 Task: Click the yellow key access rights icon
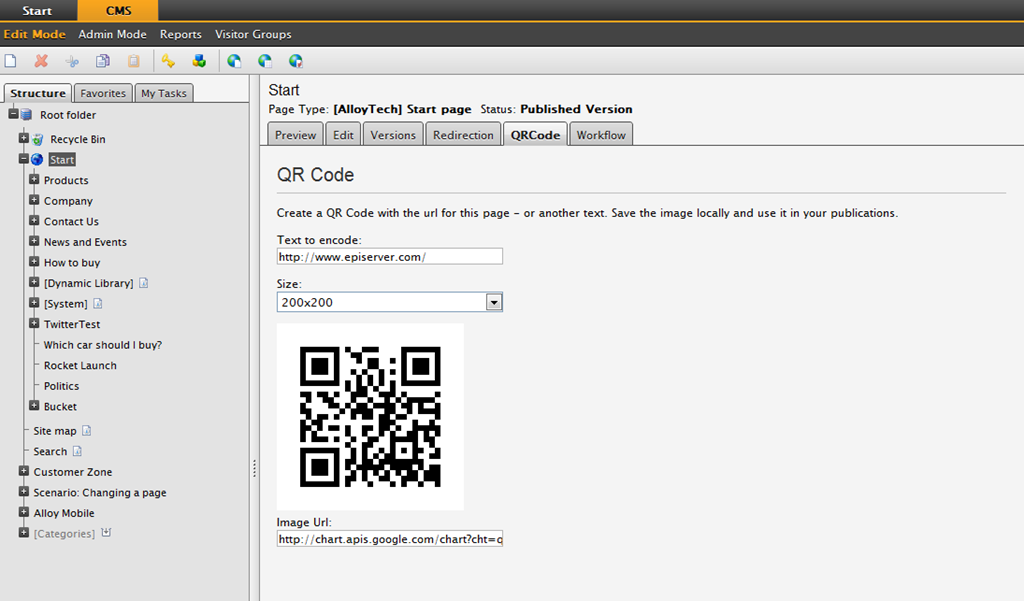pos(168,61)
